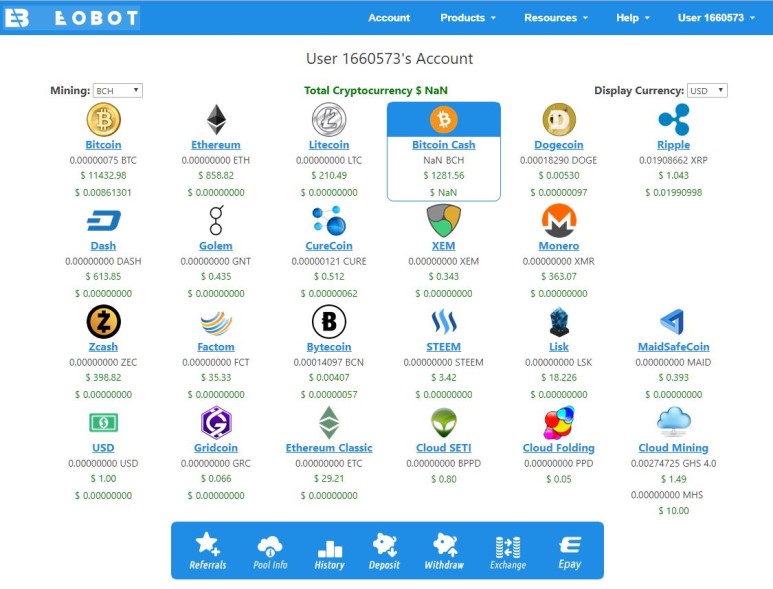The width and height of the screenshot is (773, 589).
Task: Click the Eobot logo in header
Action: click(71, 18)
